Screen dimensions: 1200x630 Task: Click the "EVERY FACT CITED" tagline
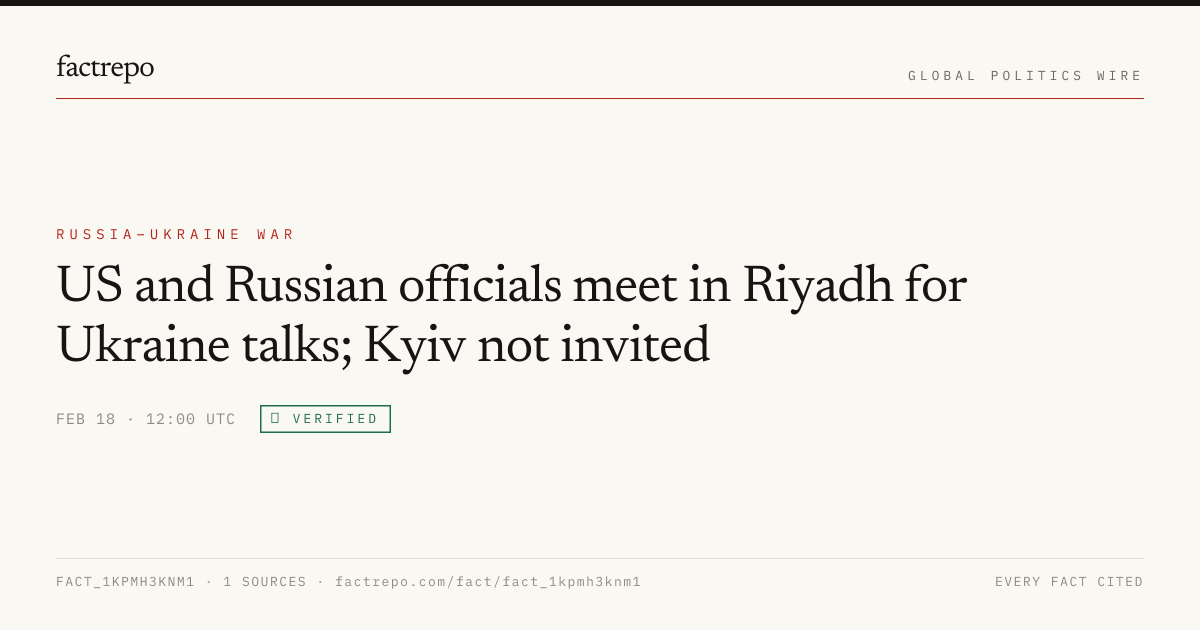[1069, 582]
